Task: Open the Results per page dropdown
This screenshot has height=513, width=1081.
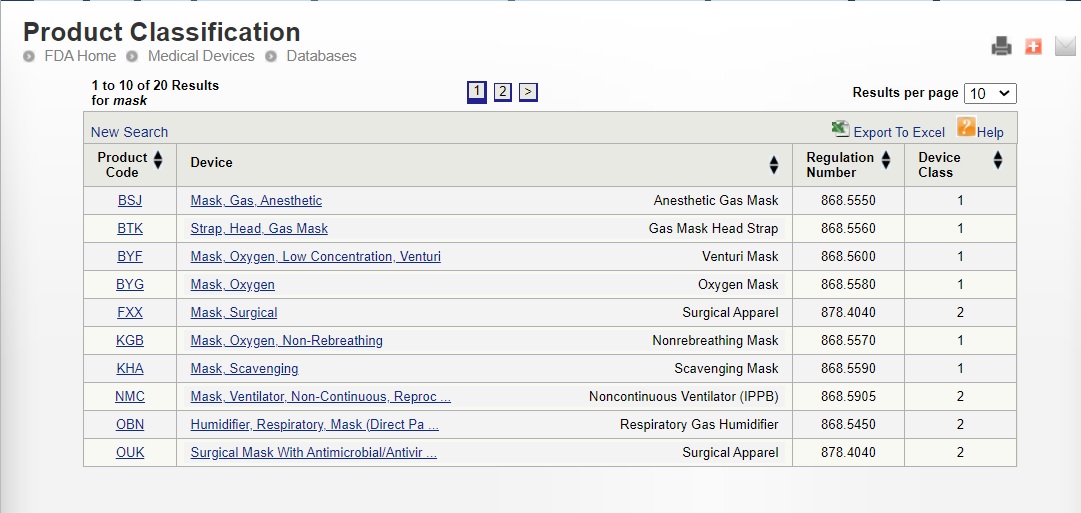Action: pyautogui.click(x=989, y=93)
